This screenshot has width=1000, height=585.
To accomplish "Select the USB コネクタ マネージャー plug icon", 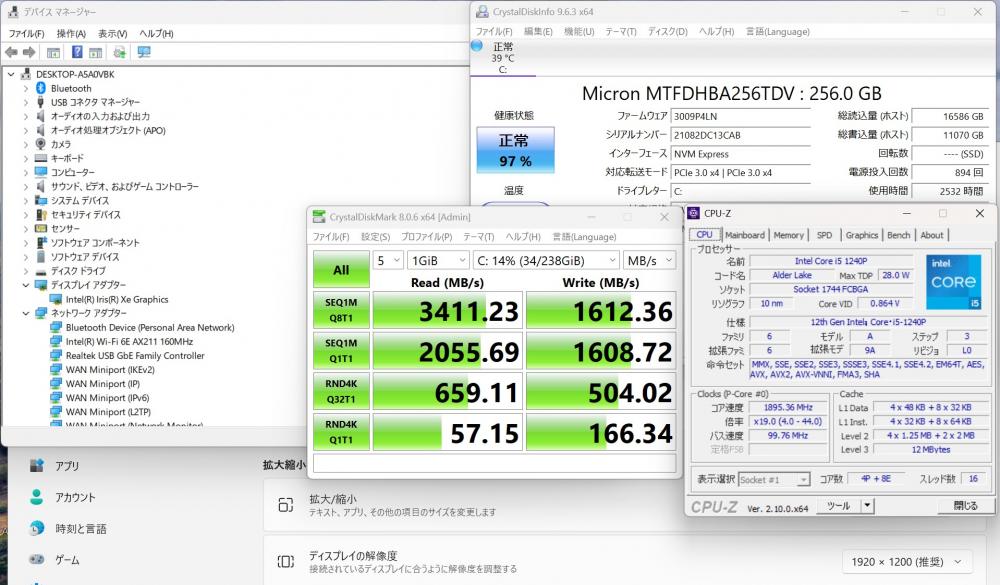I will 41,102.
